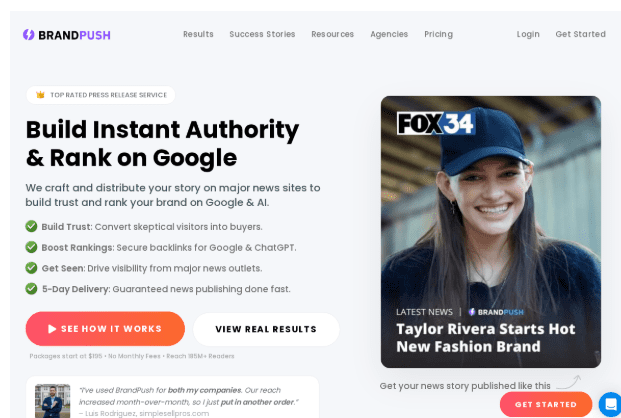Click Get Started in the top navigation

[580, 34]
